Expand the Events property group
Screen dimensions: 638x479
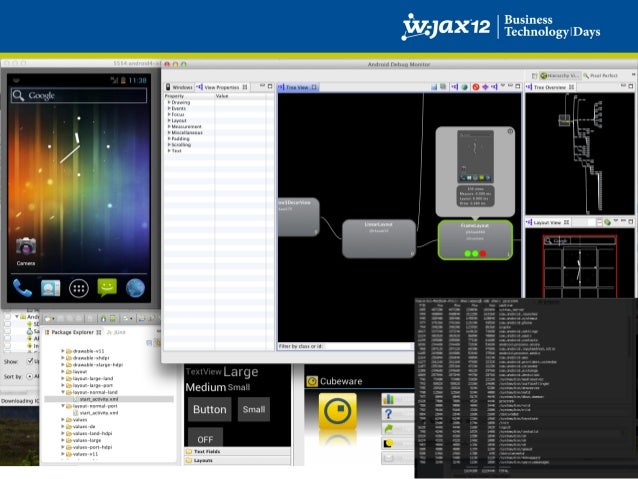169,109
